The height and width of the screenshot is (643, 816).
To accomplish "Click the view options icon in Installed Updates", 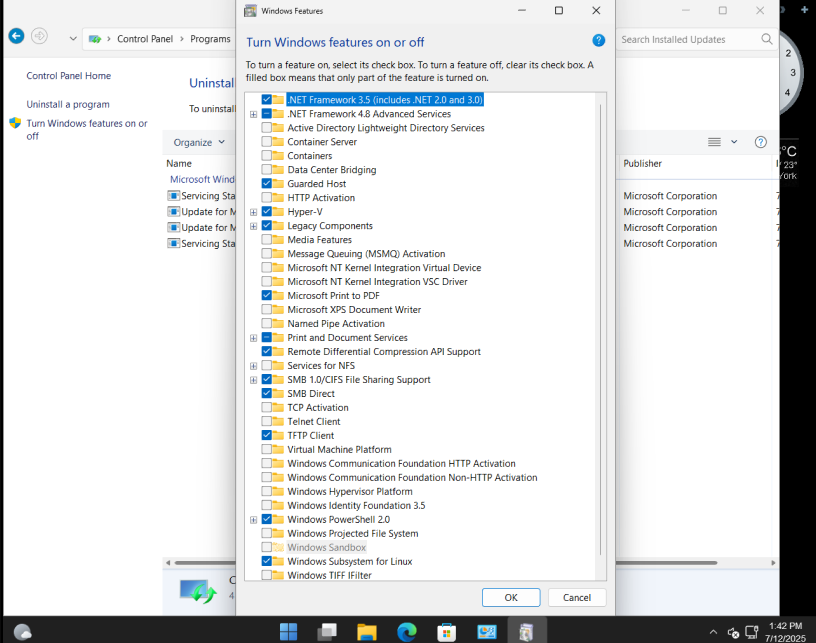I will pos(714,142).
